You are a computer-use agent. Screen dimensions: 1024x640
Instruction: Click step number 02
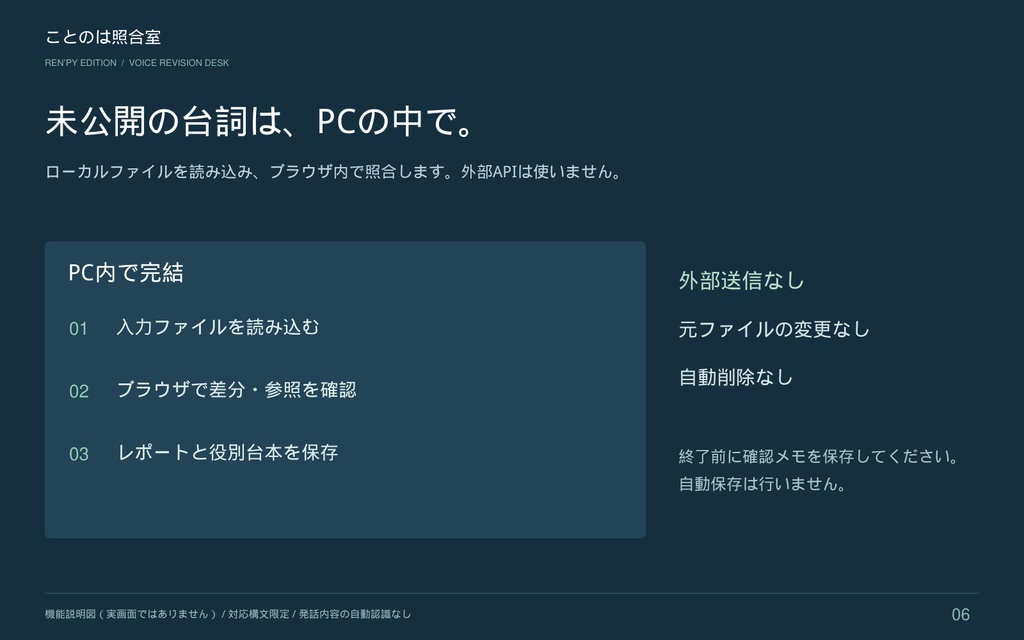[x=79, y=391]
